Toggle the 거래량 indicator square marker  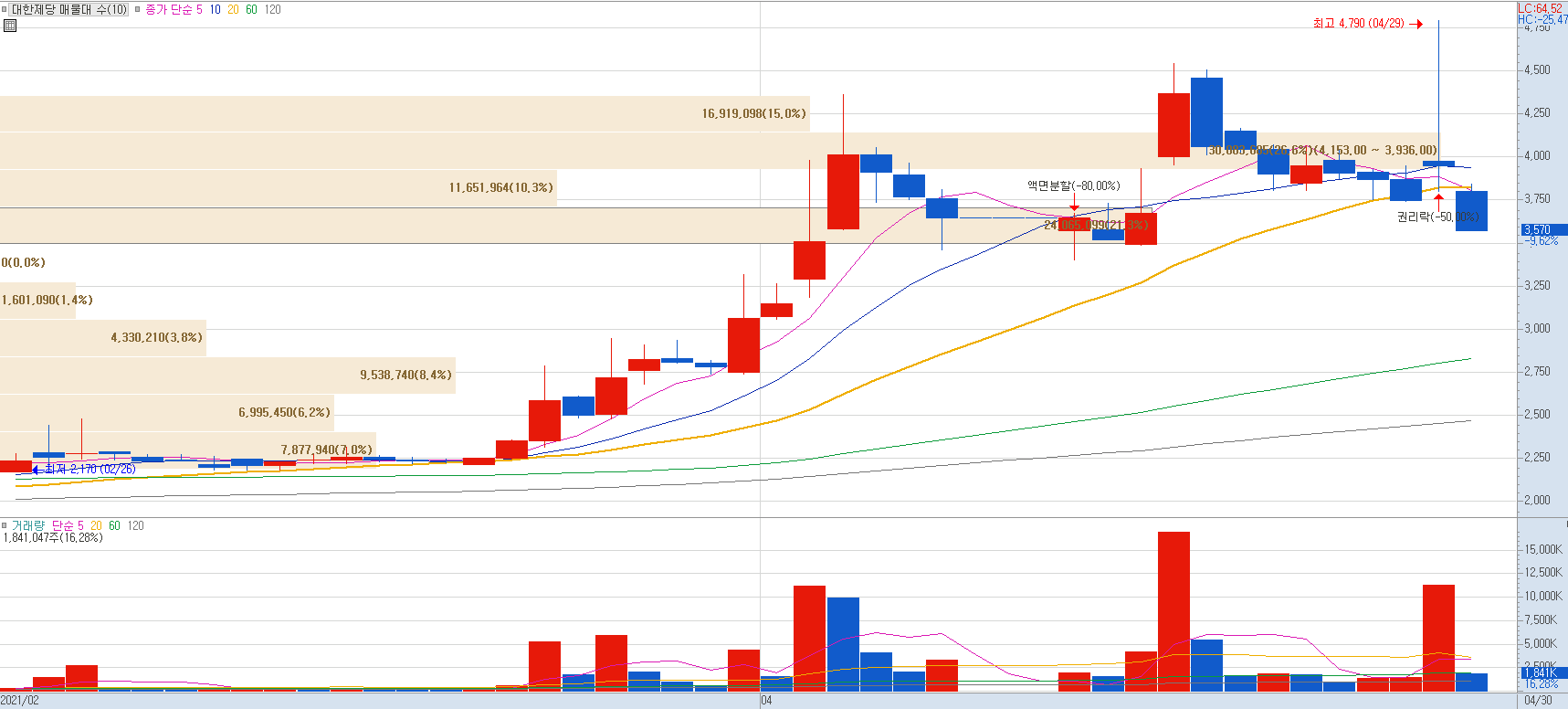point(5,525)
